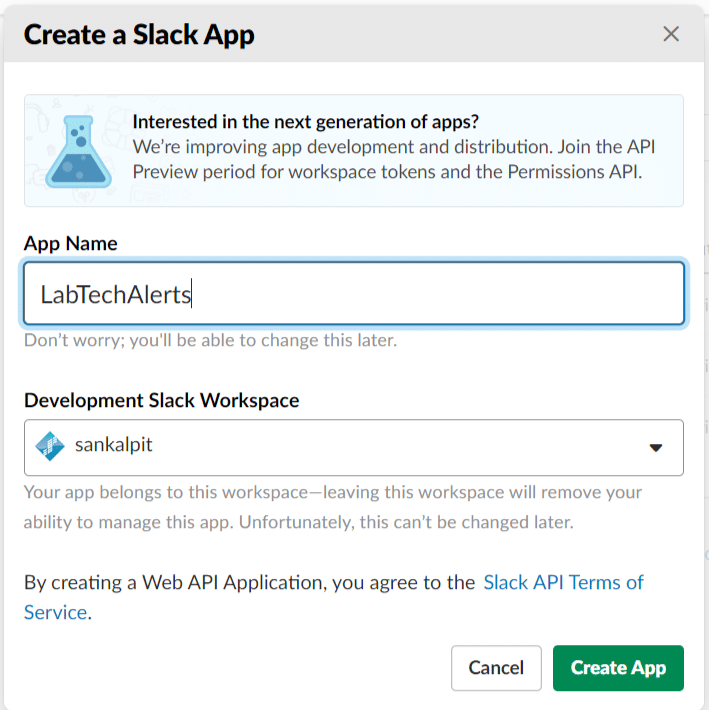Close the Create a Slack App dialog

pyautogui.click(x=671, y=34)
